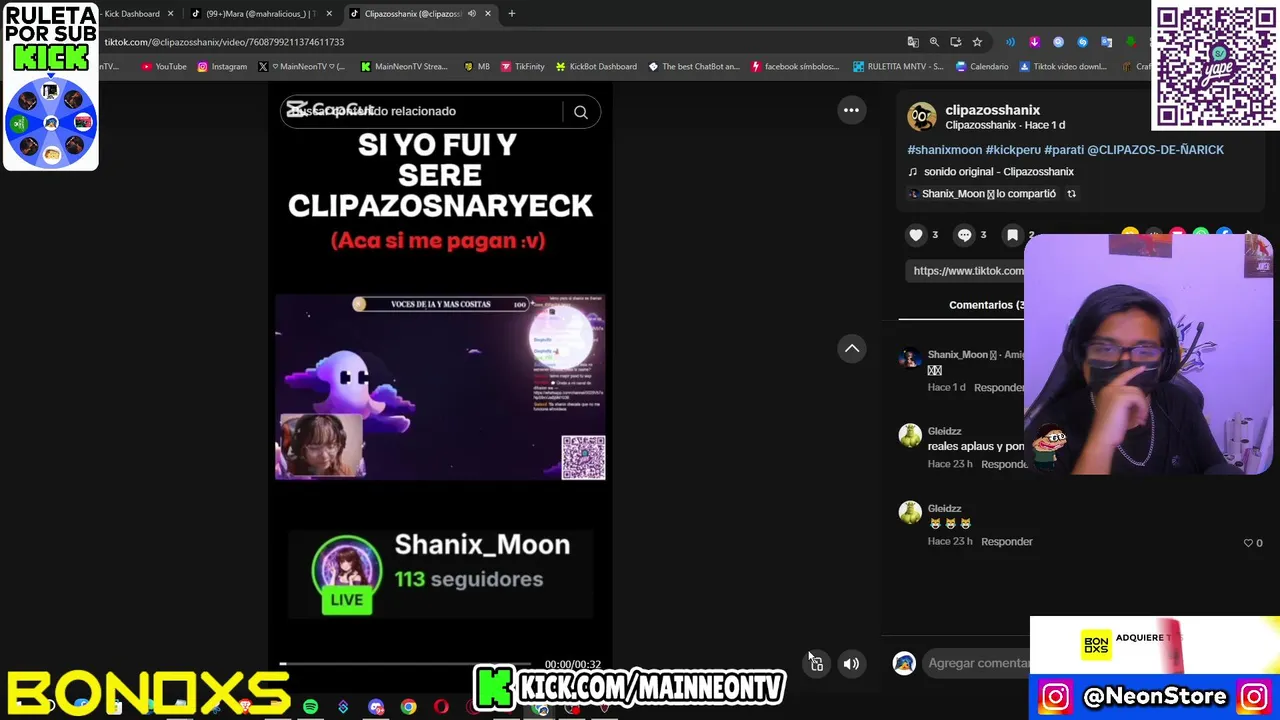Image resolution: width=1280 pixels, height=720 pixels.
Task: Seek within the video progress bar
Action: pyautogui.click(x=405, y=663)
